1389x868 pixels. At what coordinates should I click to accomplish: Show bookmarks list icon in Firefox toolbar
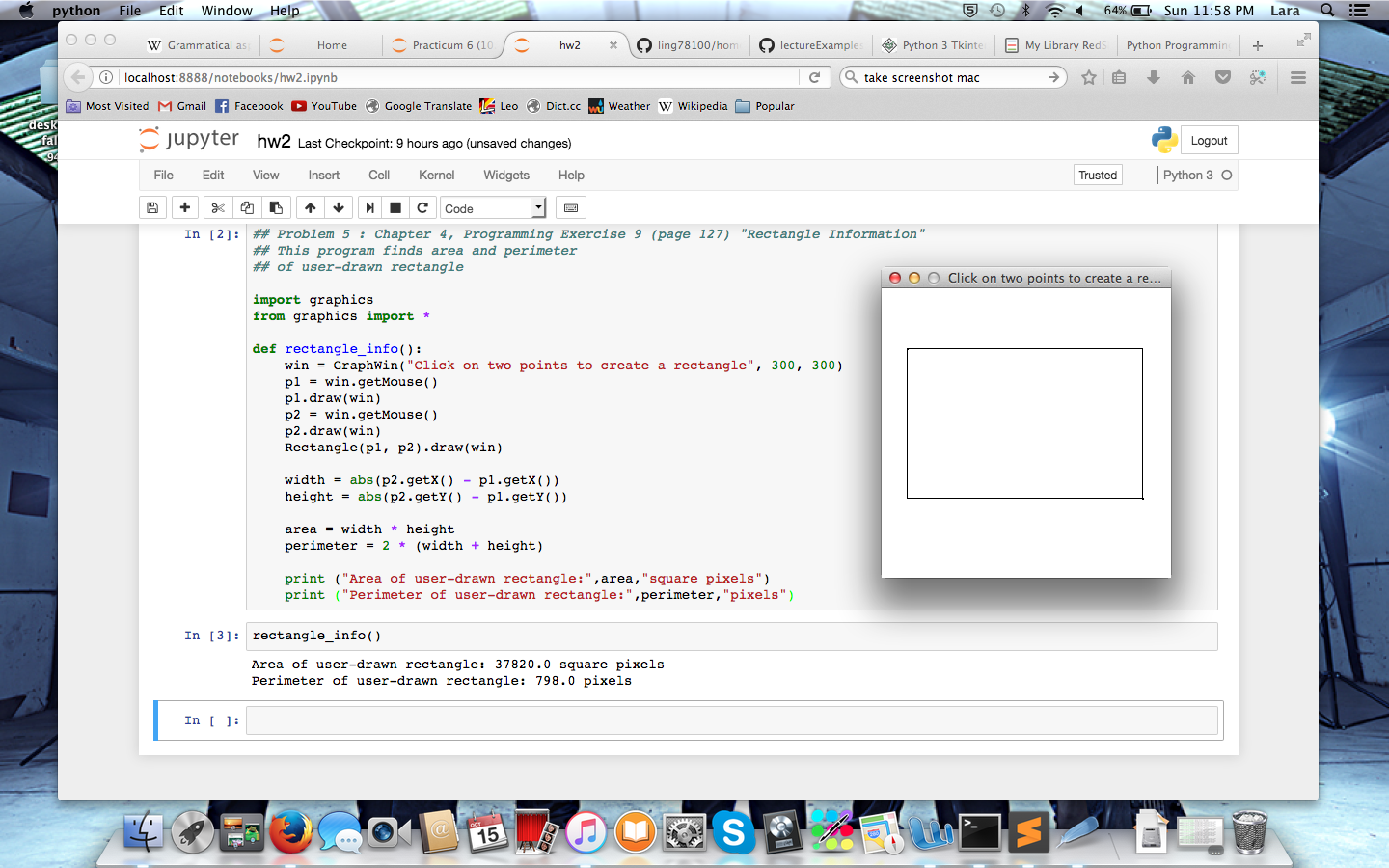click(x=1119, y=77)
